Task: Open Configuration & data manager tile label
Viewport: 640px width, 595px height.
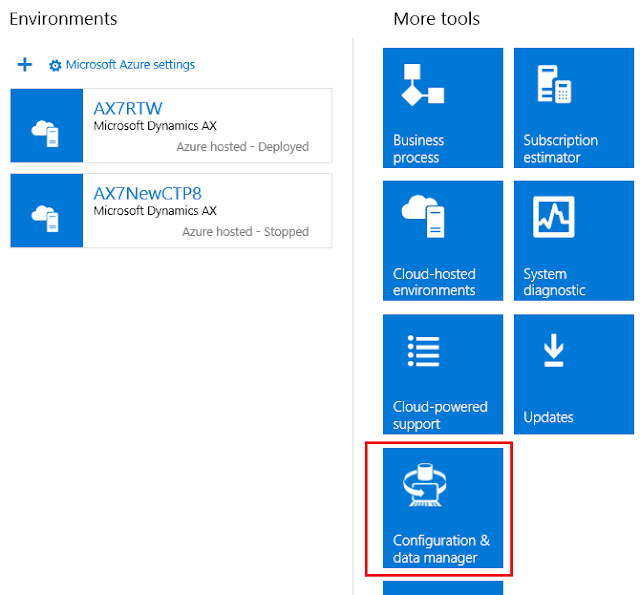Action: [441, 549]
